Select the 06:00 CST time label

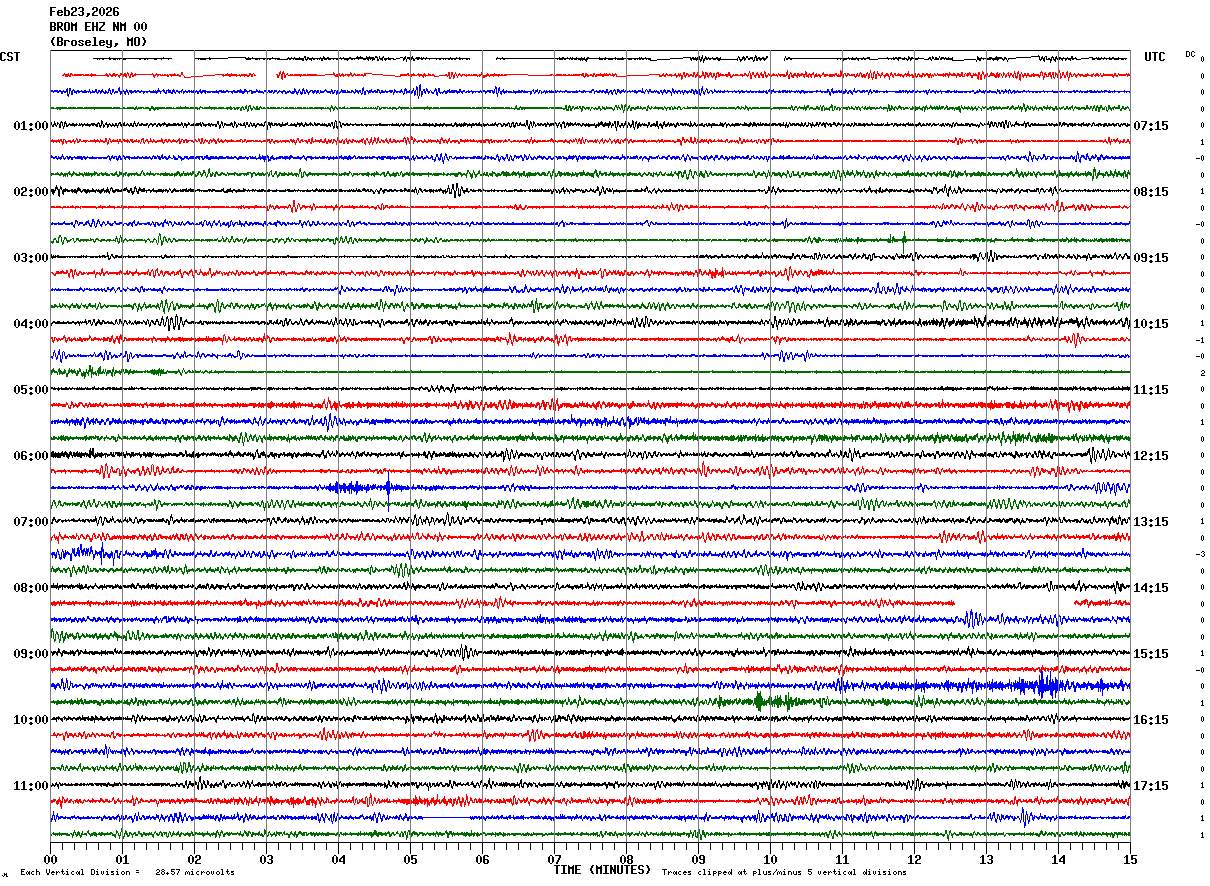point(31,456)
